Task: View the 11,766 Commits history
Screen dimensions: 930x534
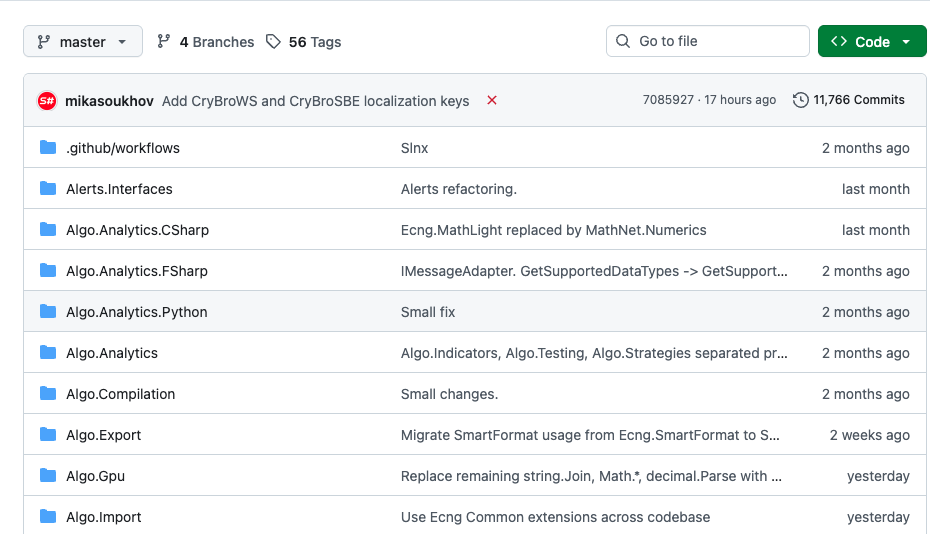Action: pyautogui.click(x=849, y=100)
